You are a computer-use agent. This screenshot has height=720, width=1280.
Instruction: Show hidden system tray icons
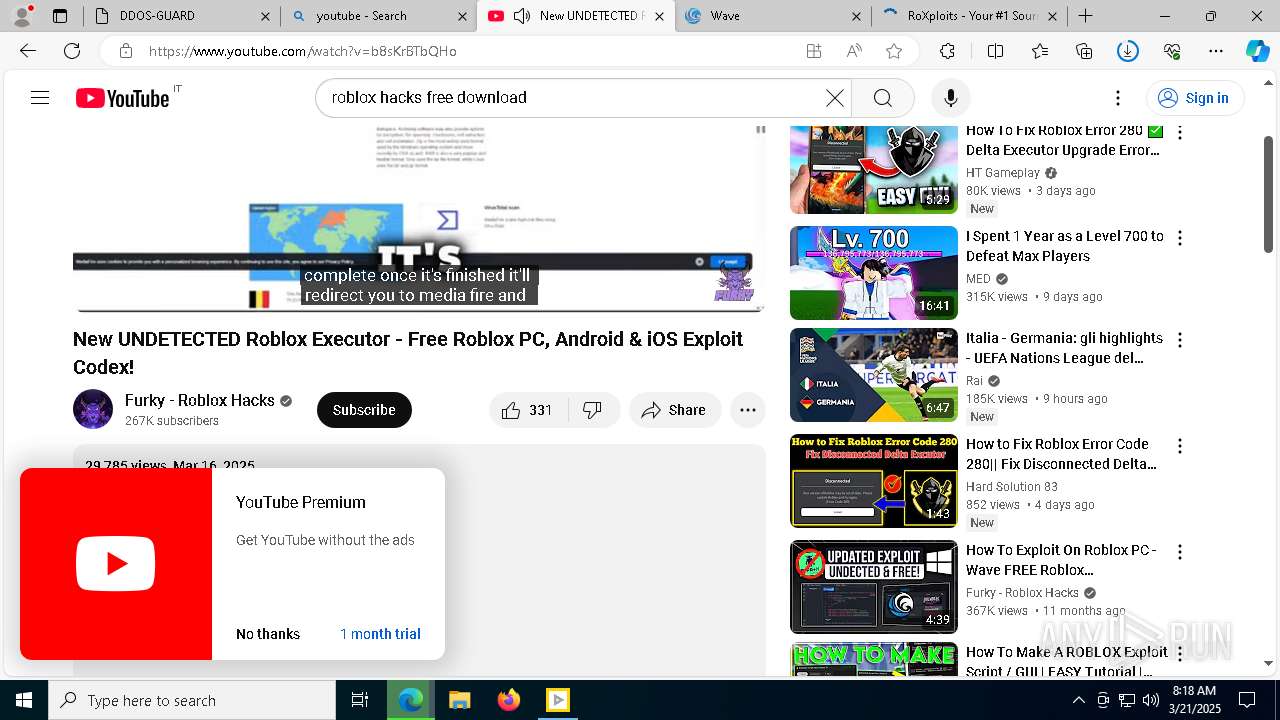click(1078, 700)
